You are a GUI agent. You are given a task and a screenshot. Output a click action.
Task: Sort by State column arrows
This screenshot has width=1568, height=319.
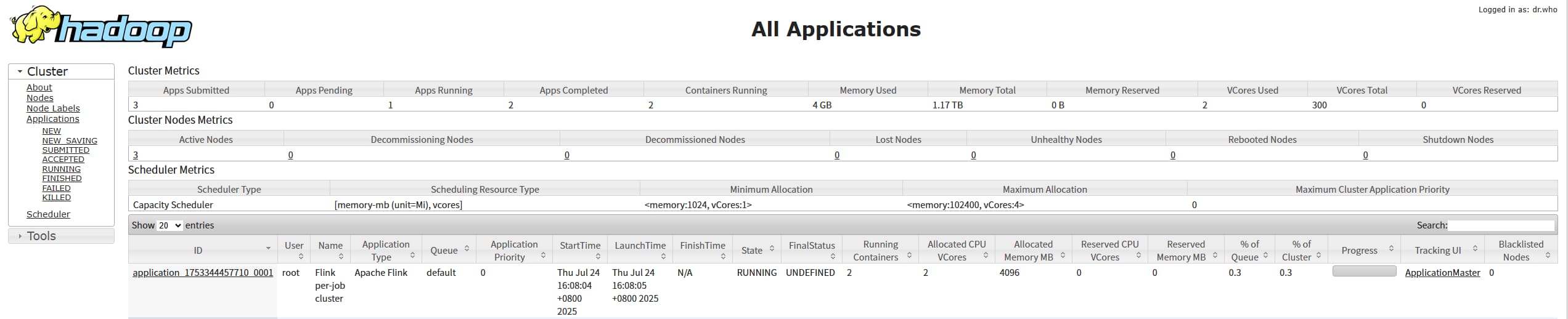[x=771, y=249]
